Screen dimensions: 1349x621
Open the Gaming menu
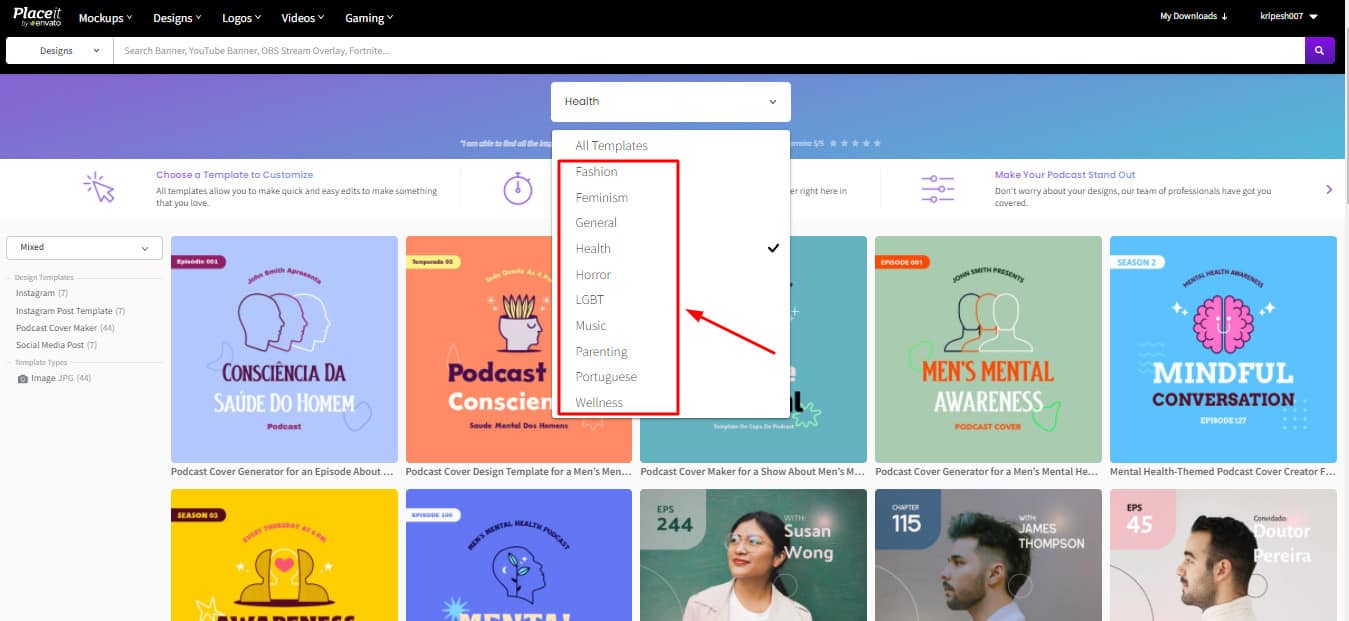369,18
